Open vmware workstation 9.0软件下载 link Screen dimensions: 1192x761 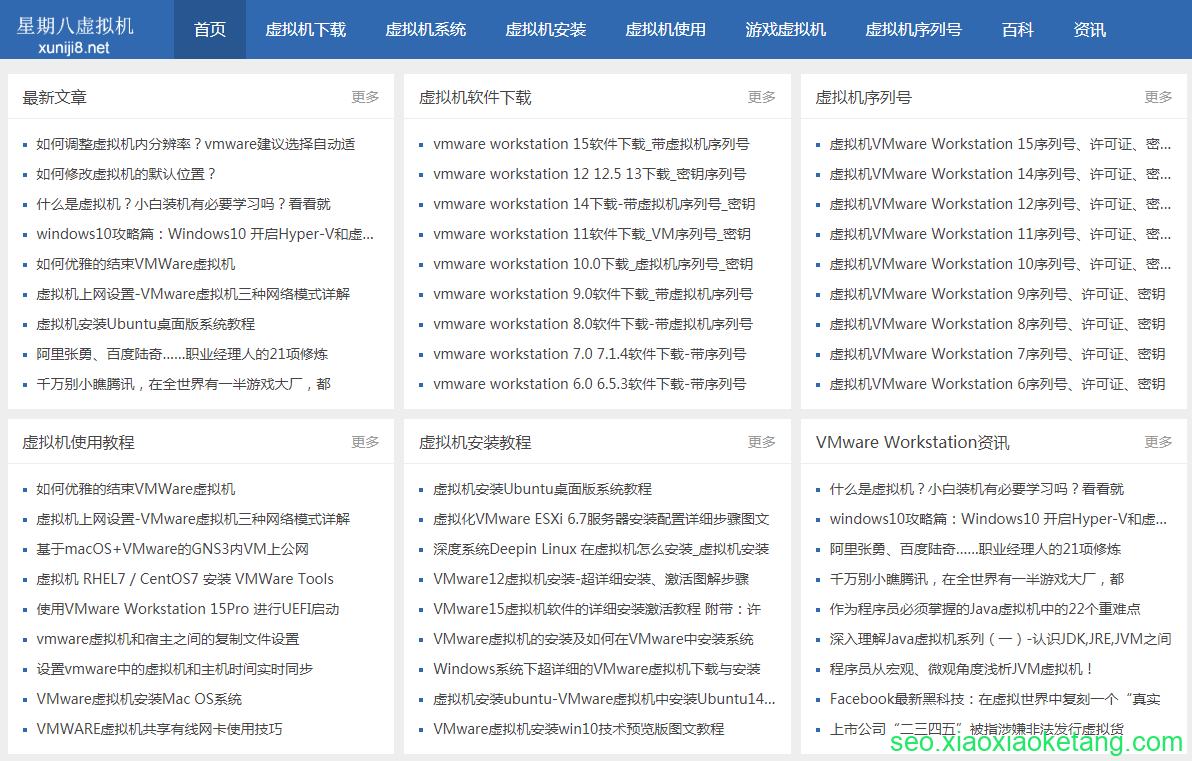coord(593,294)
